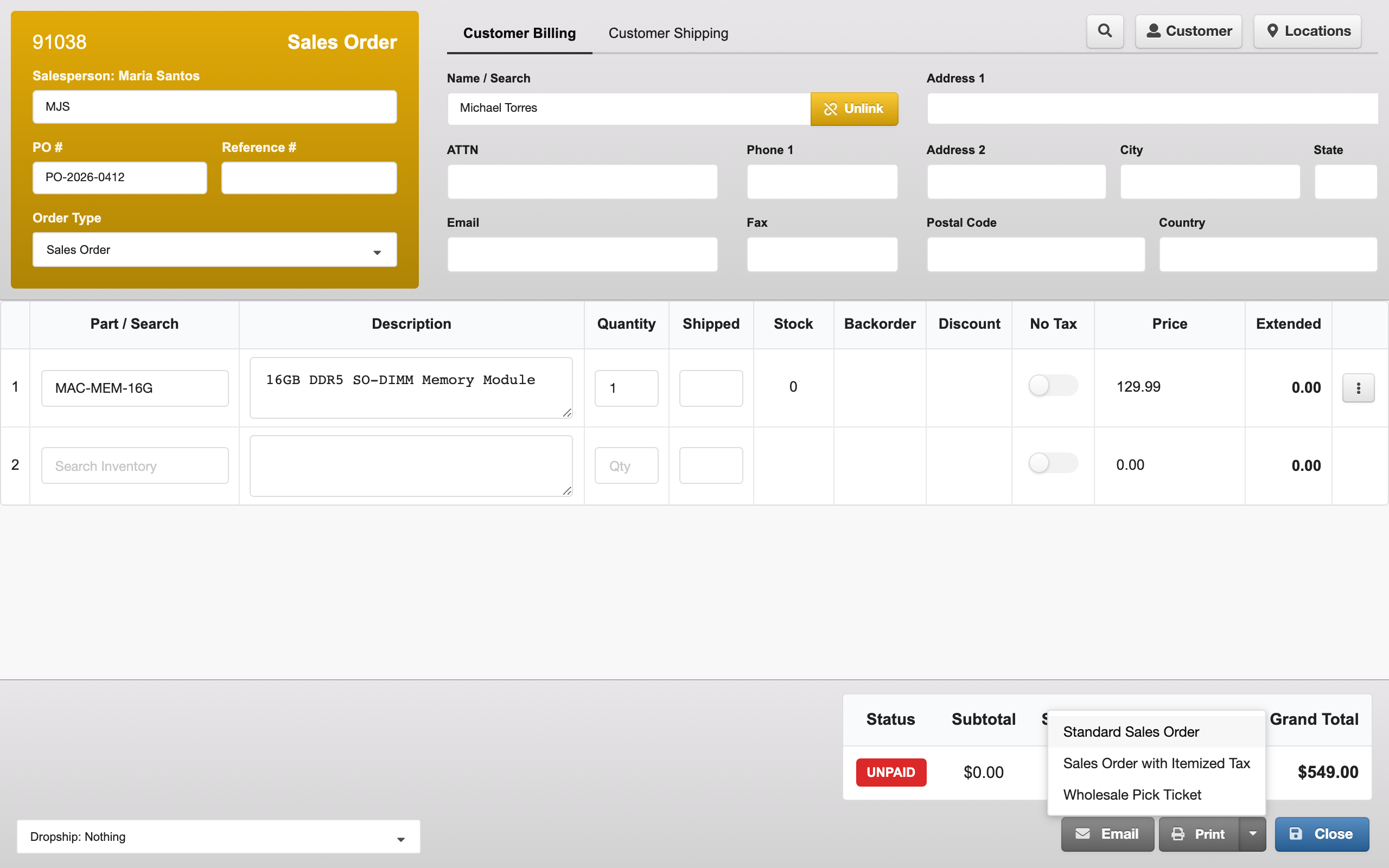Open row 1 three-dot options menu
This screenshot has width=1389, height=868.
click(1358, 388)
